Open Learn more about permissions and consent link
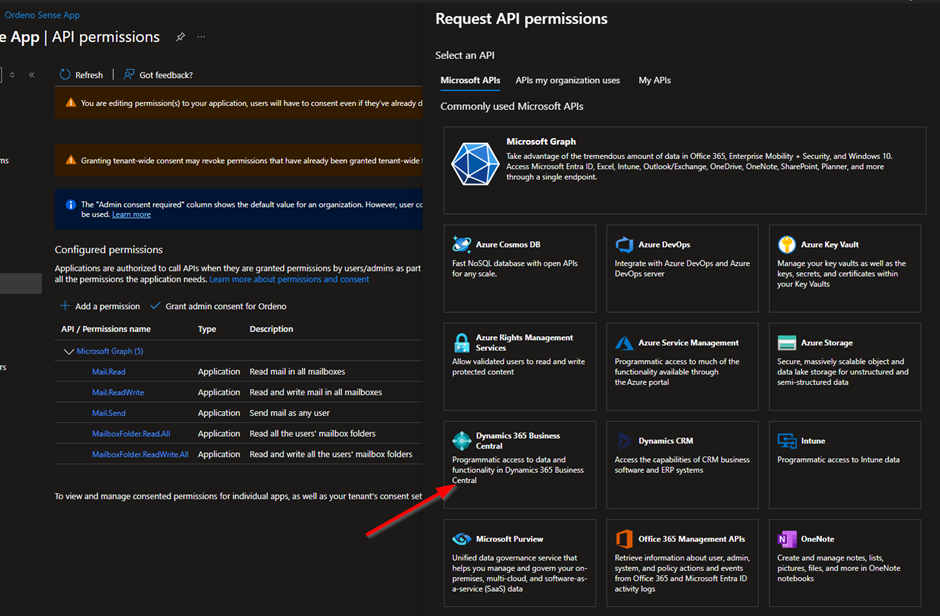The height and width of the screenshot is (616, 940). point(289,279)
